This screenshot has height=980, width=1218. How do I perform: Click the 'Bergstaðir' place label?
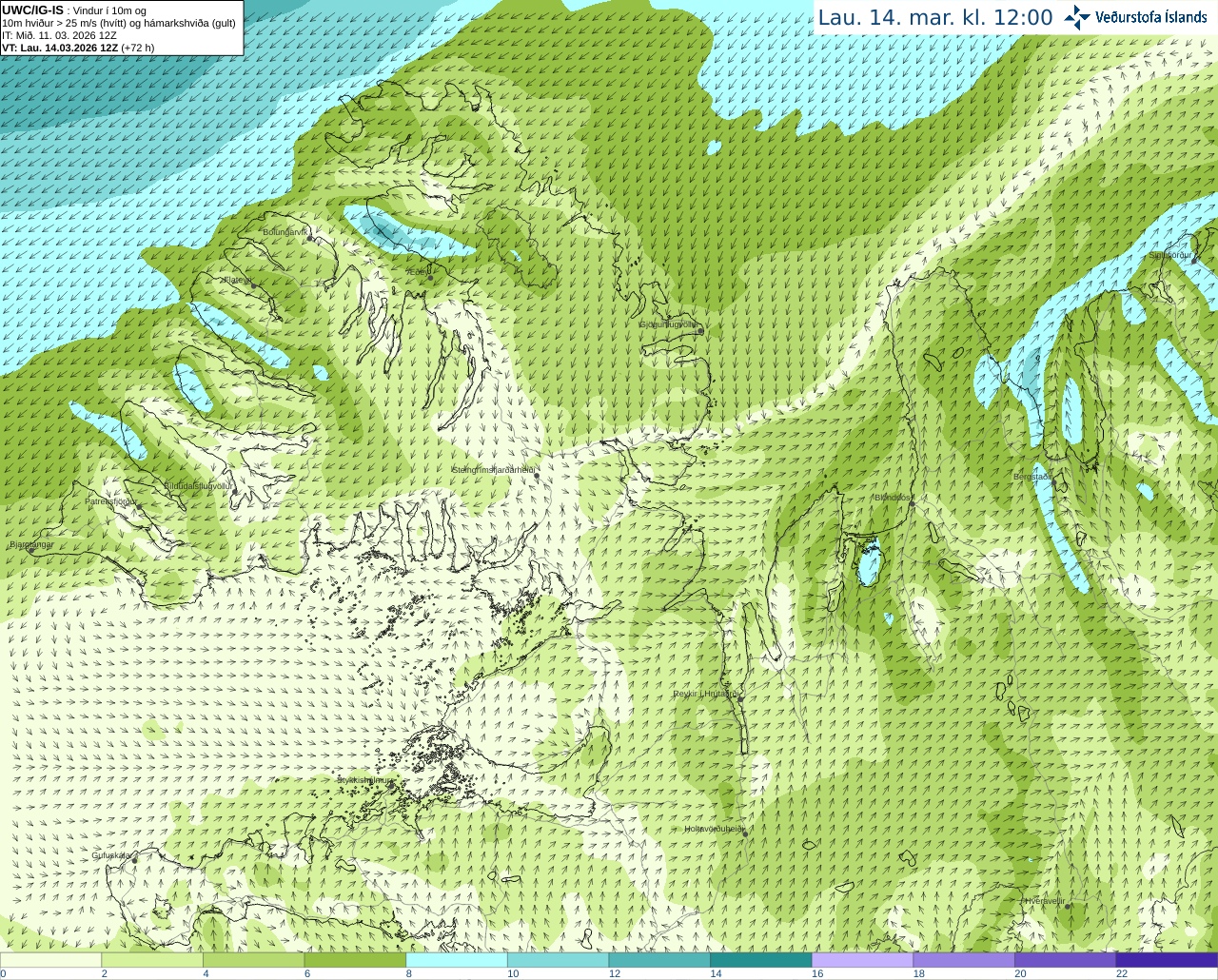pyautogui.click(x=1031, y=477)
